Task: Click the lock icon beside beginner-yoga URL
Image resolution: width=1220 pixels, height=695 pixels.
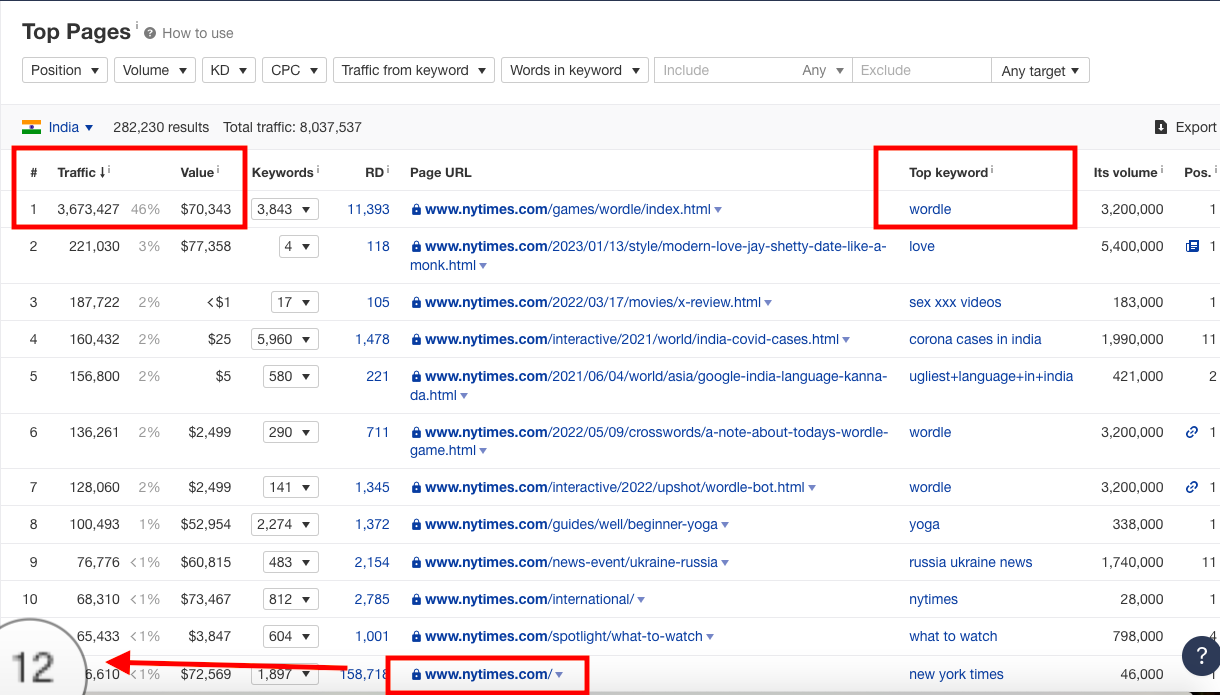Action: (416, 525)
